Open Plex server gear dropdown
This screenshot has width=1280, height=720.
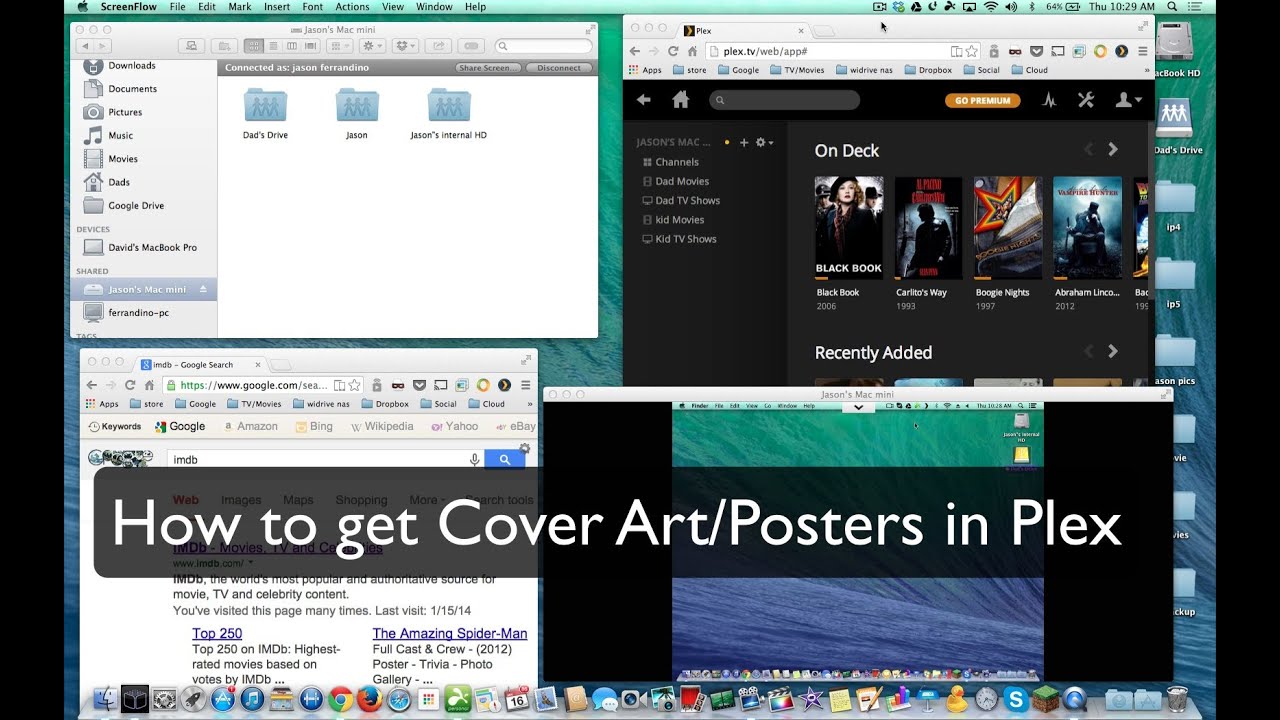click(765, 143)
